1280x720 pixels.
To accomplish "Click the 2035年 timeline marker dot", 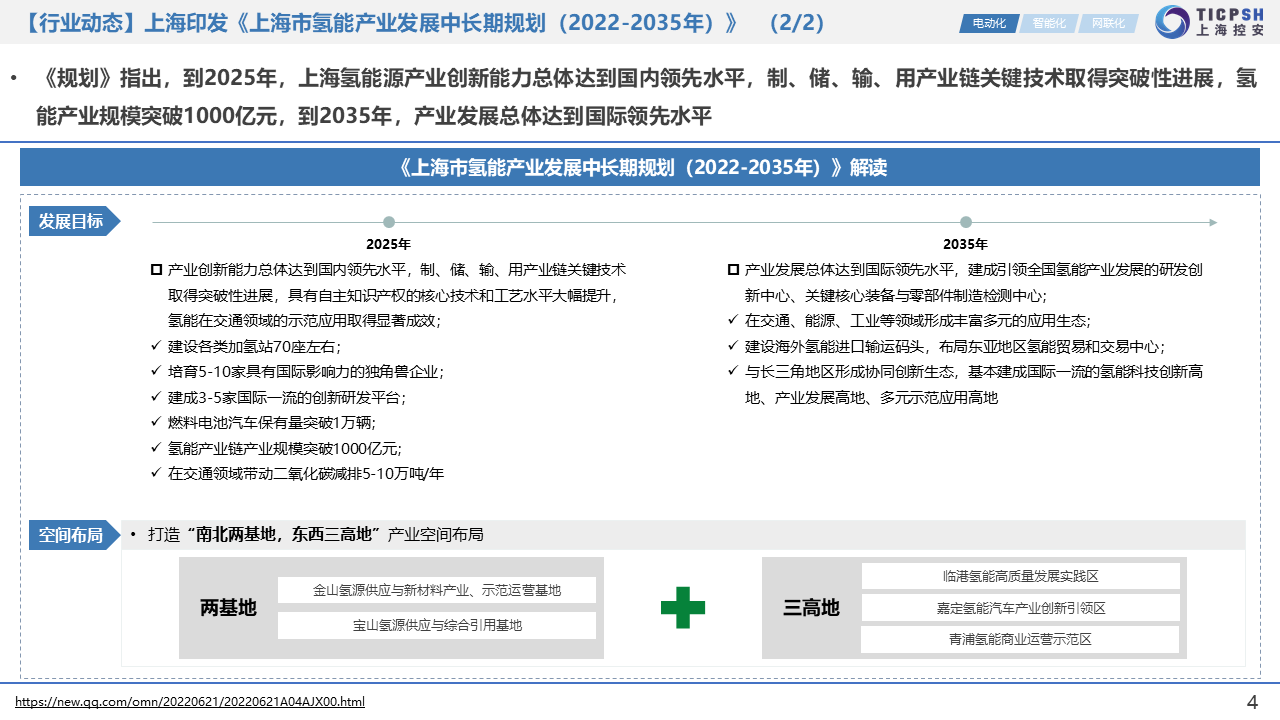I will (x=966, y=222).
